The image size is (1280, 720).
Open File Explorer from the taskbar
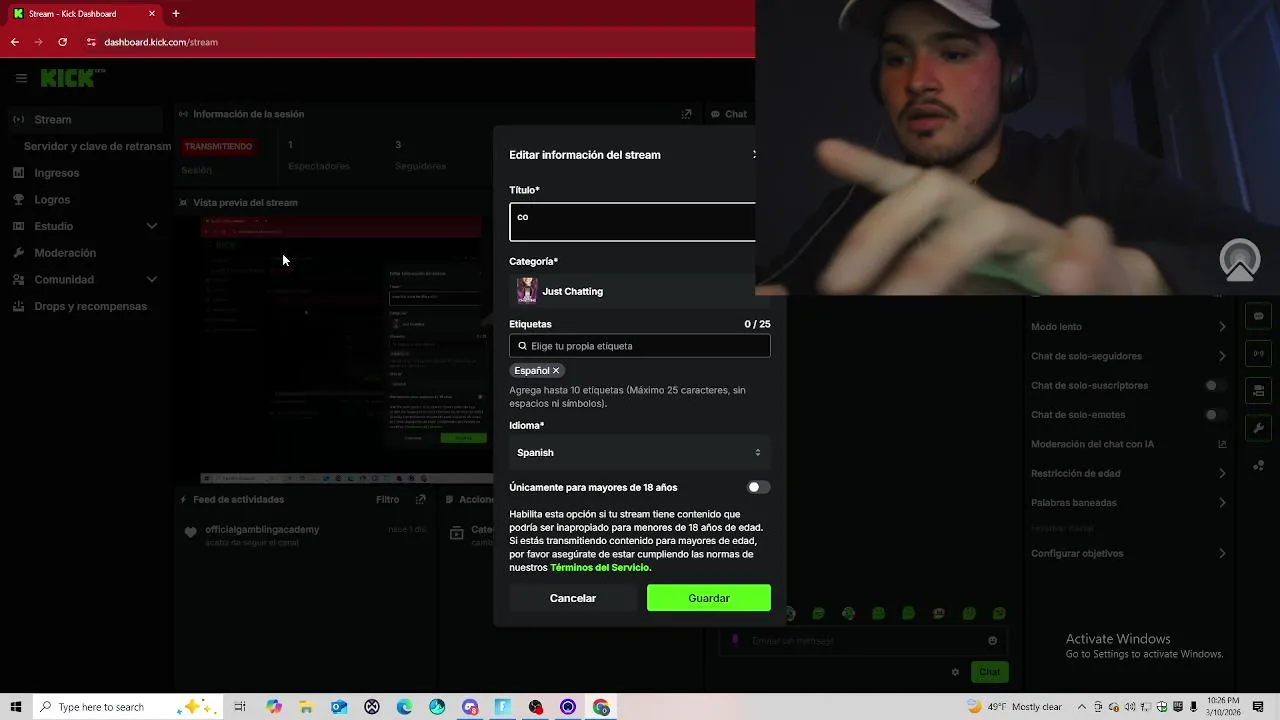click(x=306, y=707)
